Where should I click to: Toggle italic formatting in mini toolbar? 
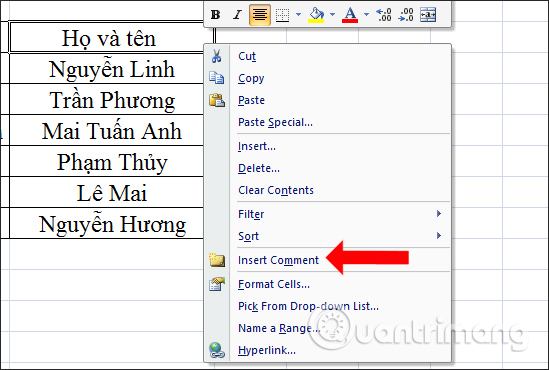237,15
